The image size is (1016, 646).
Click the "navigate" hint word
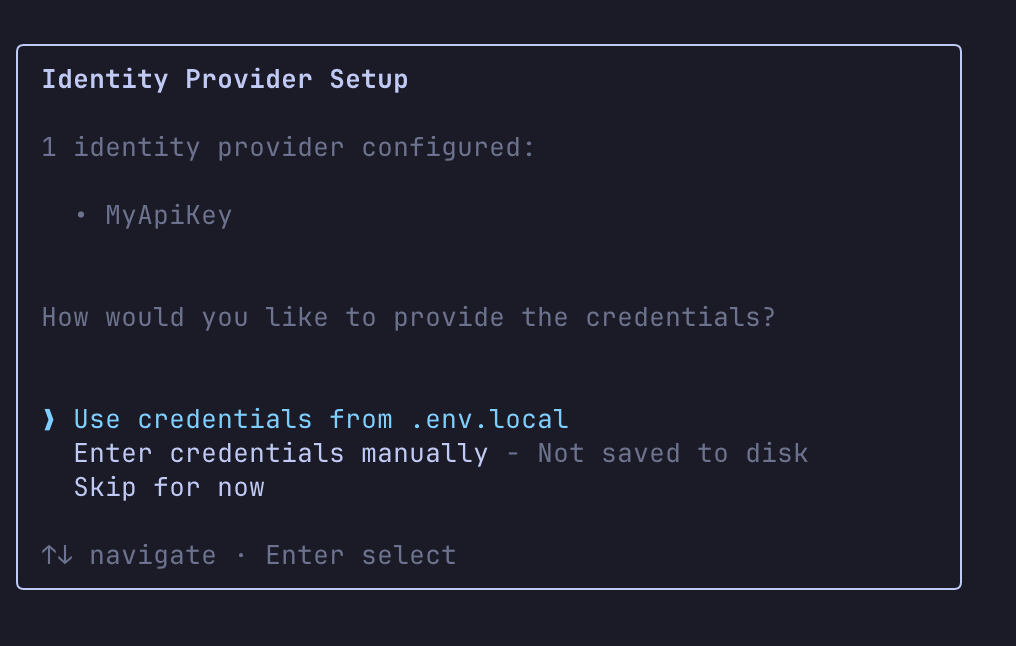point(152,555)
